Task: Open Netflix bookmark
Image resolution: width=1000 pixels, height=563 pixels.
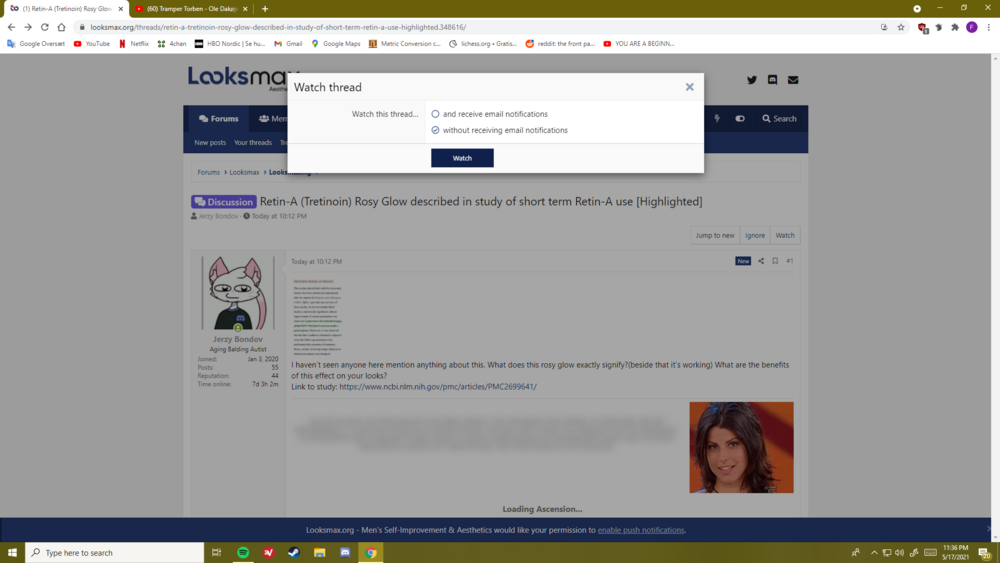Action: pyautogui.click(x=134, y=44)
